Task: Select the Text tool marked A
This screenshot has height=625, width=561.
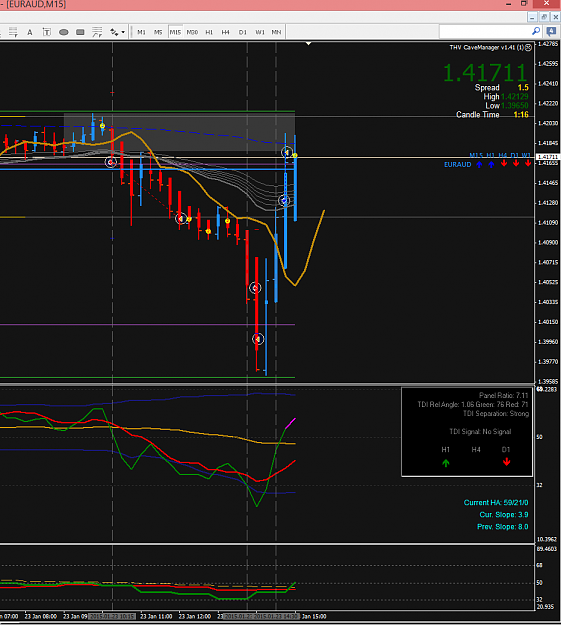Action: [x=30, y=32]
